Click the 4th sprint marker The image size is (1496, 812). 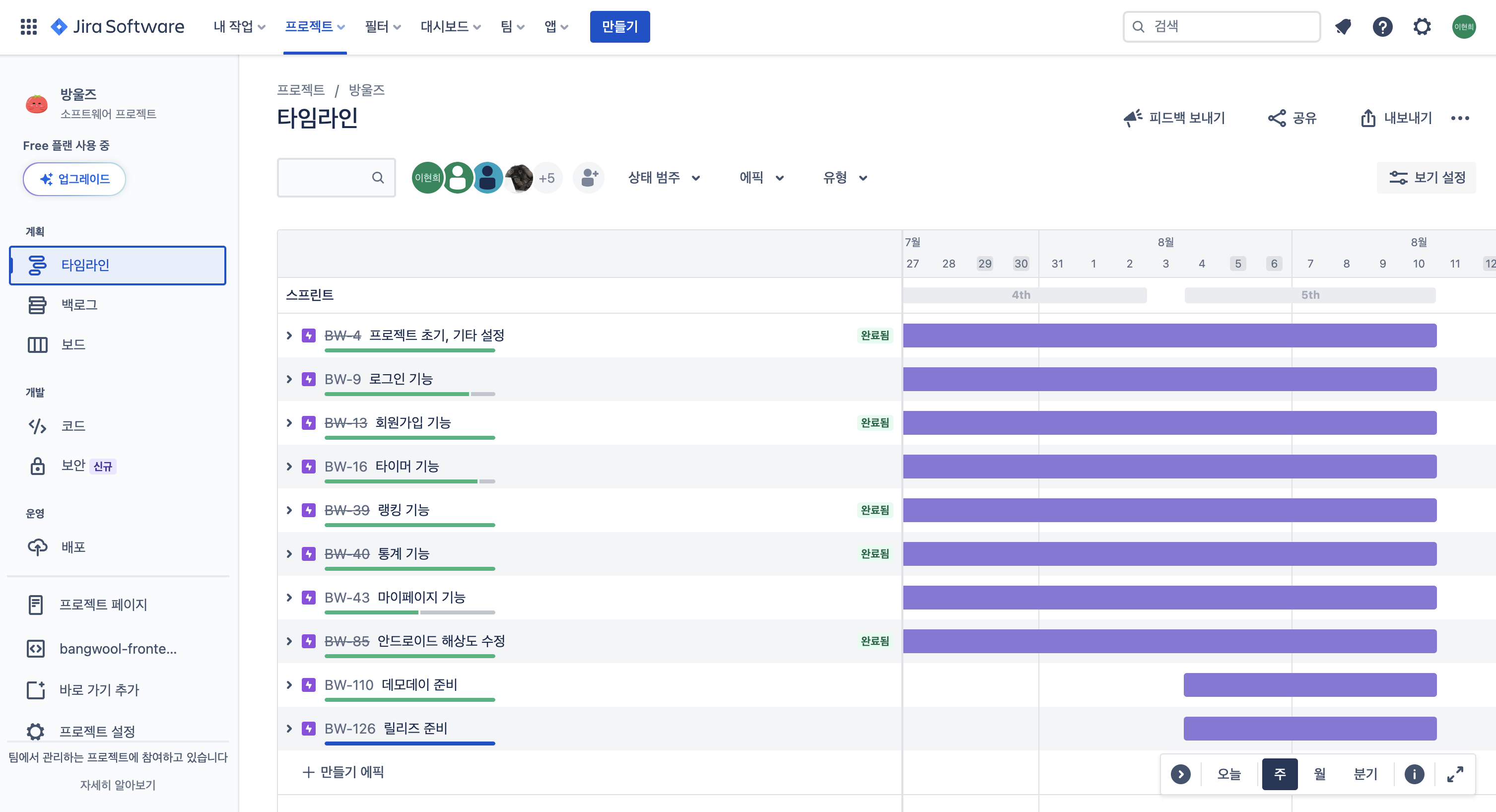tap(1025, 295)
